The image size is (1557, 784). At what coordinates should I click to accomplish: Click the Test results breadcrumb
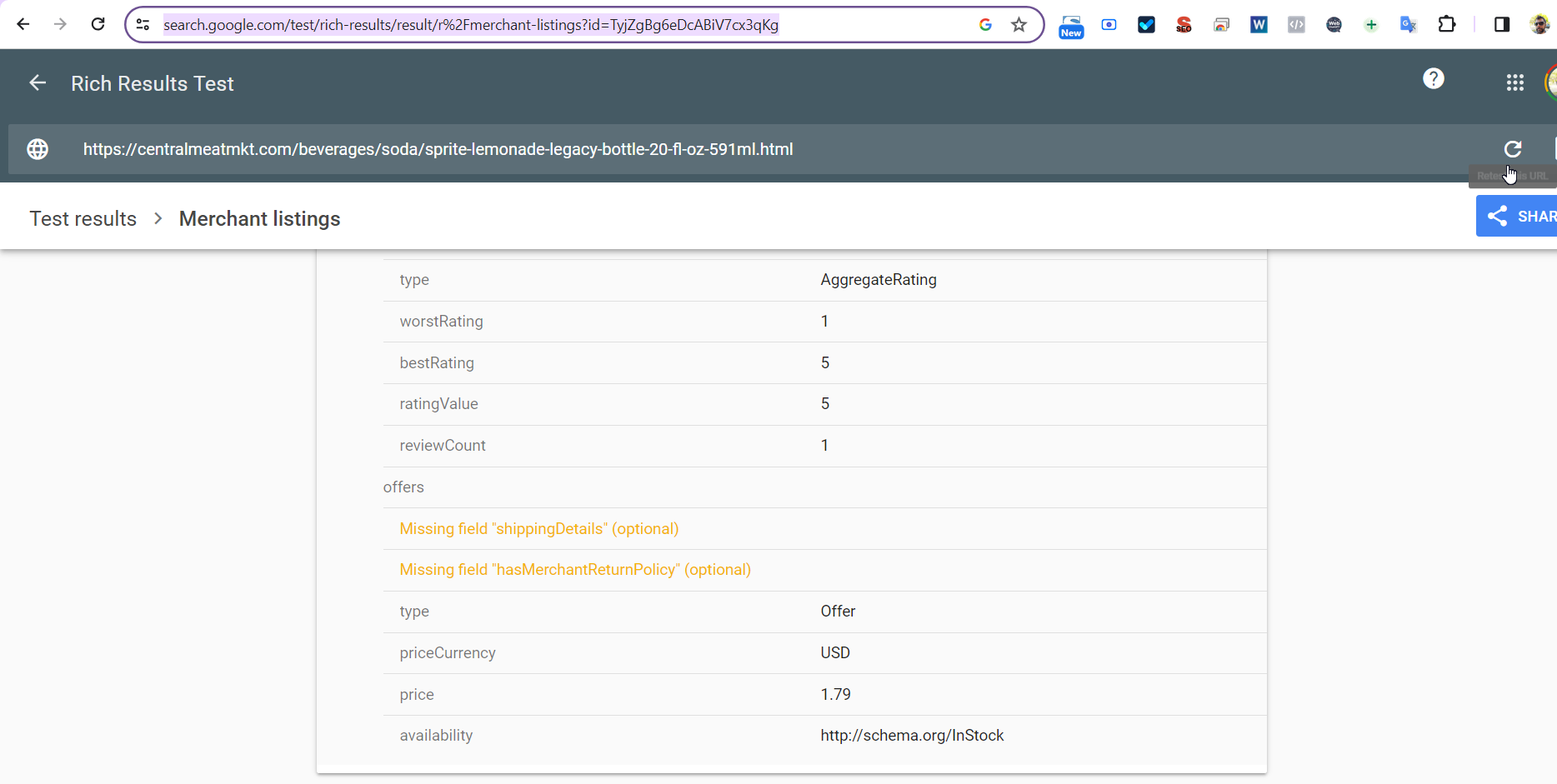click(x=83, y=218)
